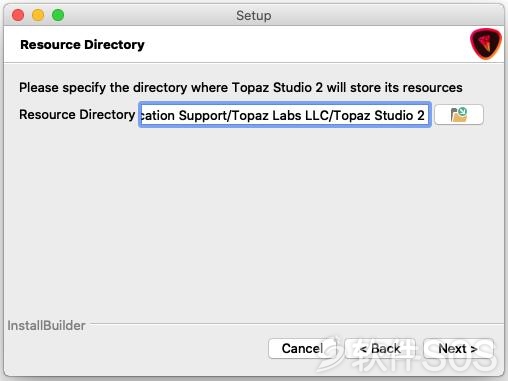Click the separator line beside InstallBuilder
Screen dimensions: 508x381
tap(297, 323)
